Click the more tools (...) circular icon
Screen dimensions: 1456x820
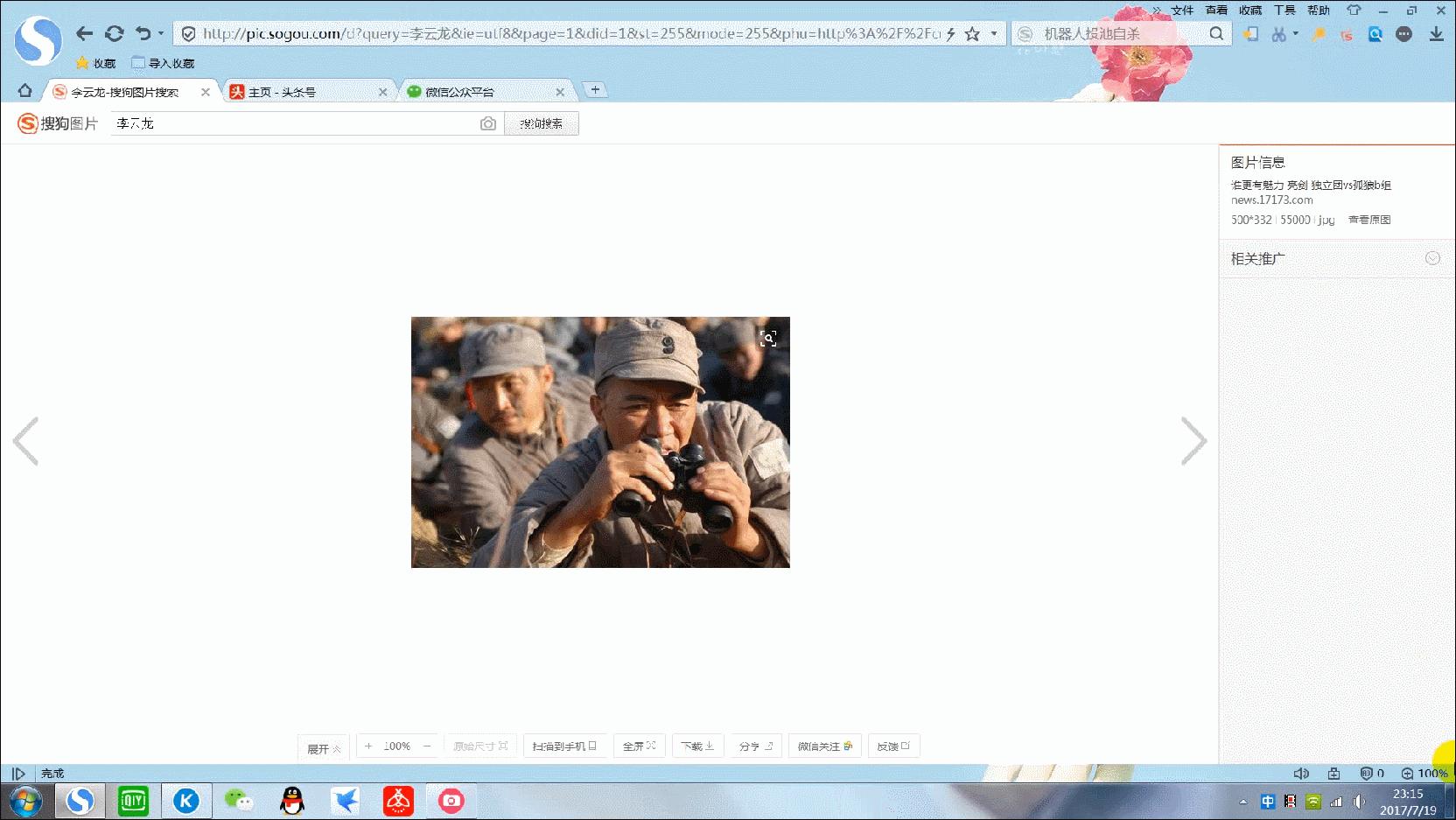(1404, 35)
